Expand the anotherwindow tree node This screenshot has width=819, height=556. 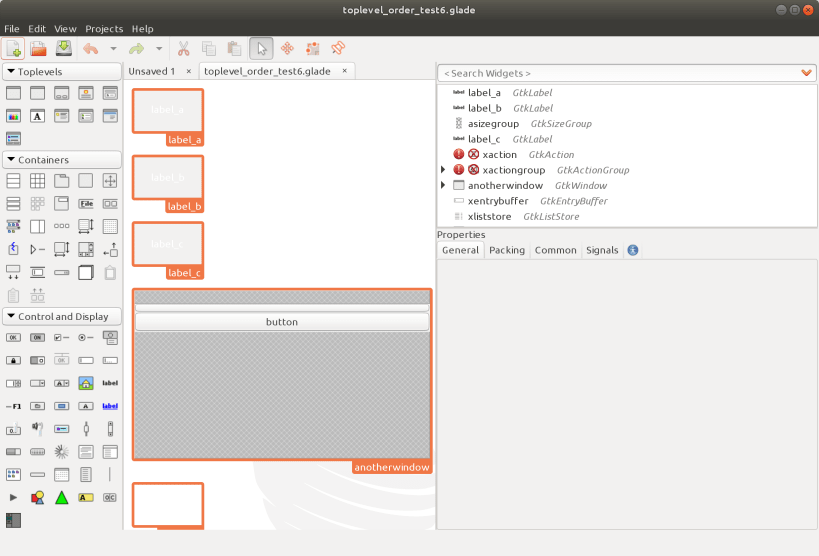pos(443,185)
